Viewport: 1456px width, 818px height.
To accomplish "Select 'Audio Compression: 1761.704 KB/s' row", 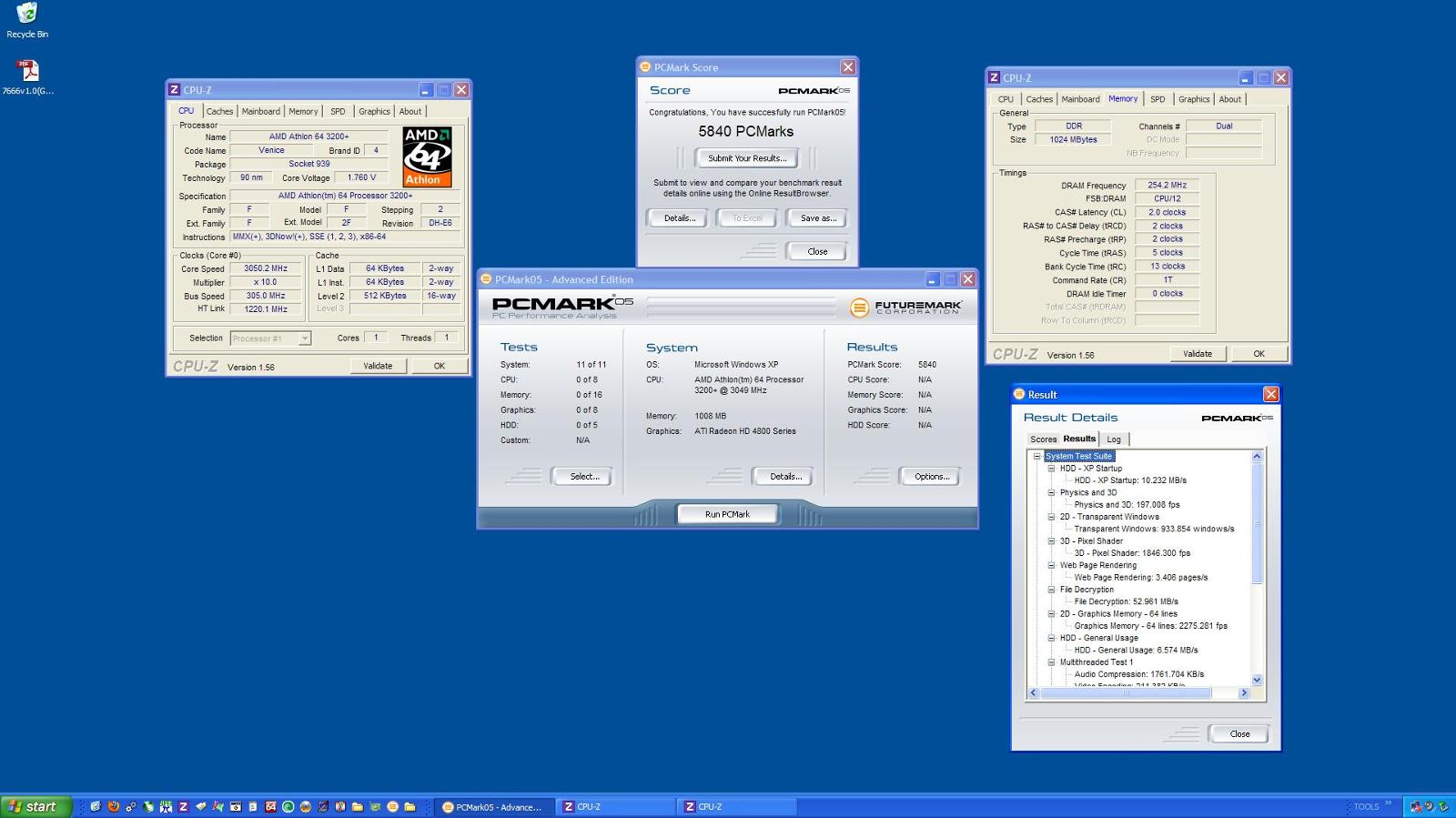I will pyautogui.click(x=1138, y=674).
